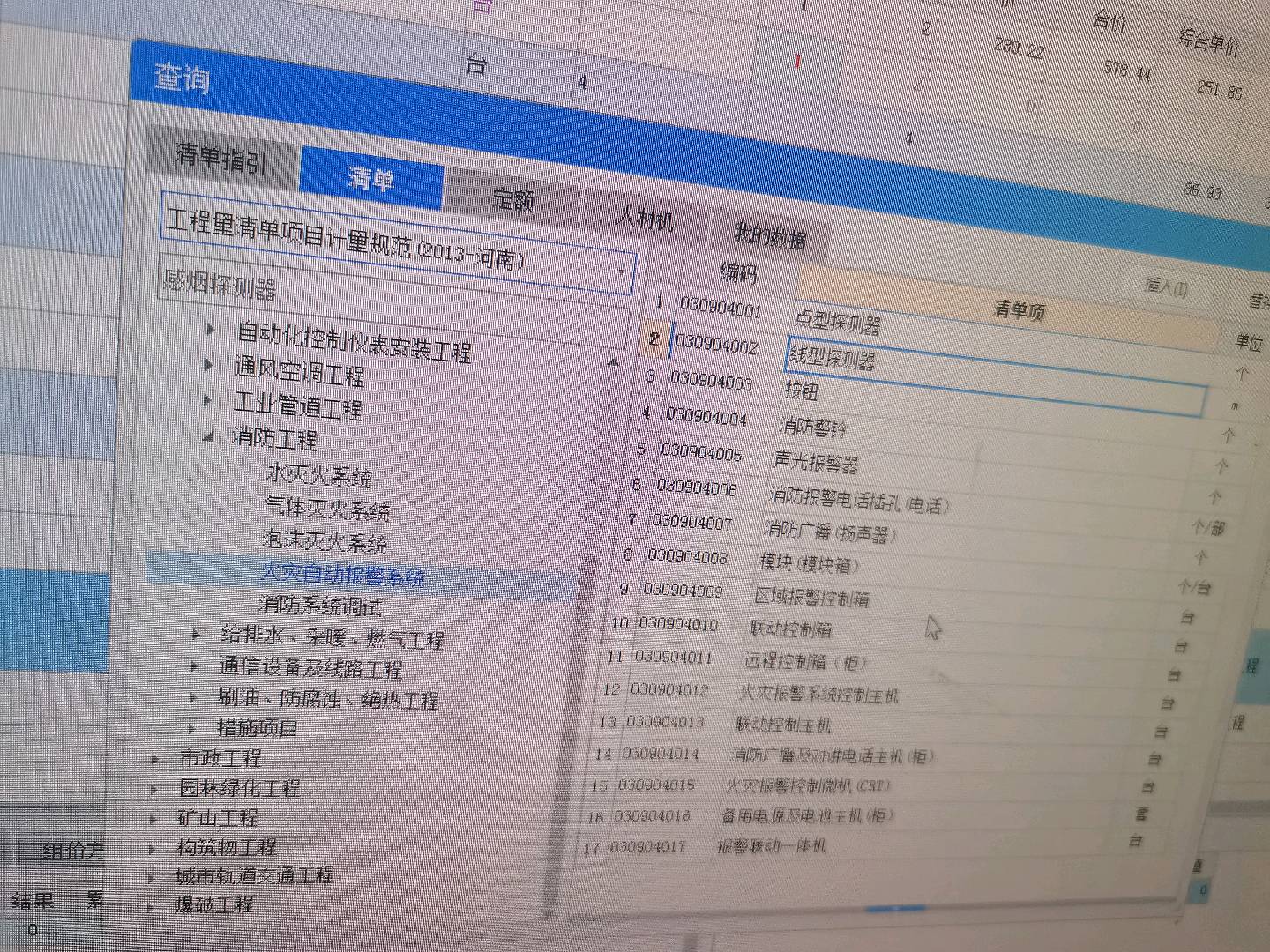Select row 声光报警器
The image size is (1270, 952).
(816, 461)
